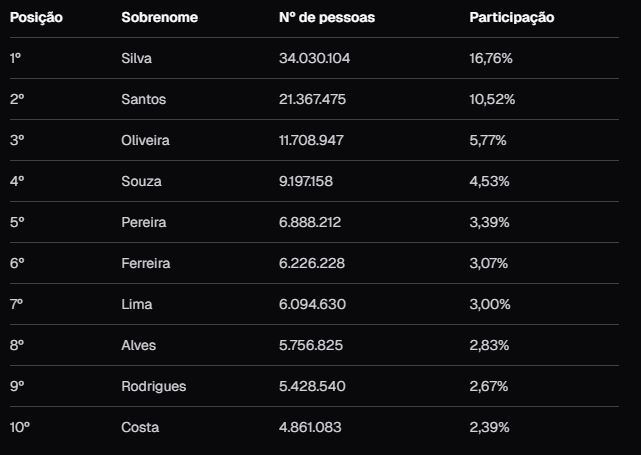Select the 3,00% participation value
The height and width of the screenshot is (455, 641).
[490, 304]
